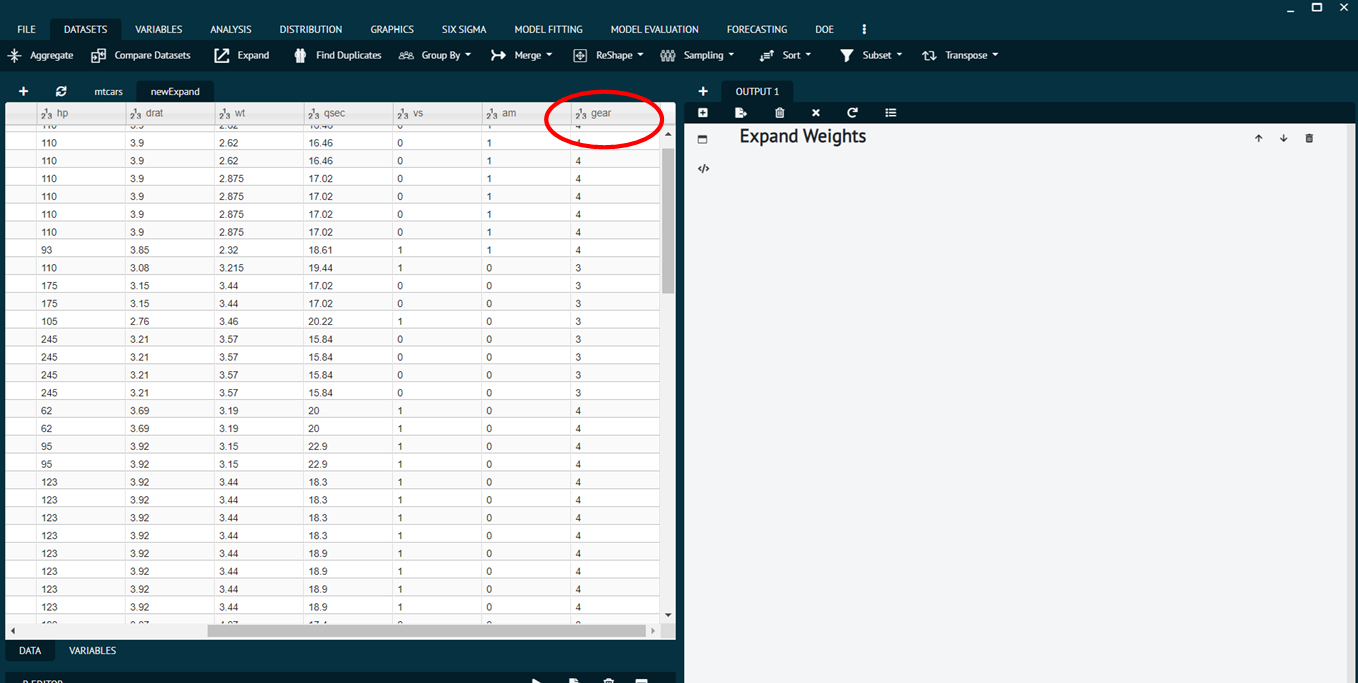The height and width of the screenshot is (683, 1358).
Task: Expand the Group By dropdown
Action: click(x=434, y=56)
